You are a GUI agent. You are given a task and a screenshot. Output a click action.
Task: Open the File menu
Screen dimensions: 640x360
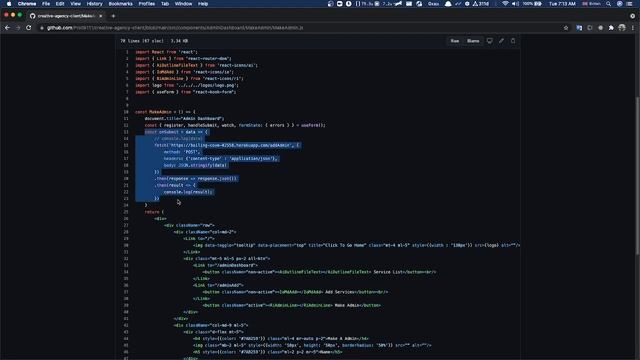pyautogui.click(x=46, y=4)
